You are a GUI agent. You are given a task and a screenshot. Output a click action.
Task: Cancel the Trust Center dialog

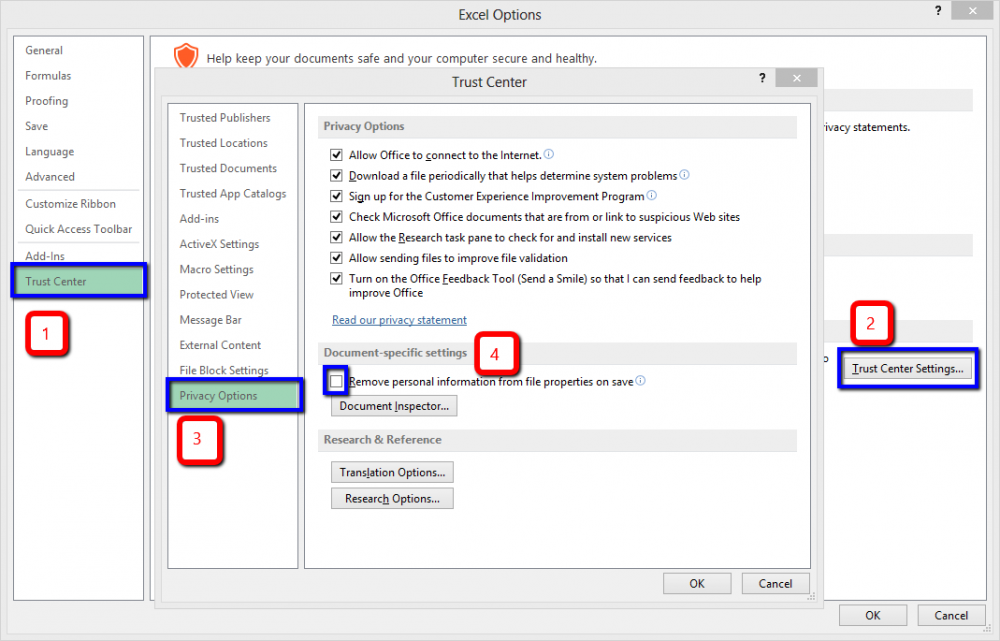(776, 584)
